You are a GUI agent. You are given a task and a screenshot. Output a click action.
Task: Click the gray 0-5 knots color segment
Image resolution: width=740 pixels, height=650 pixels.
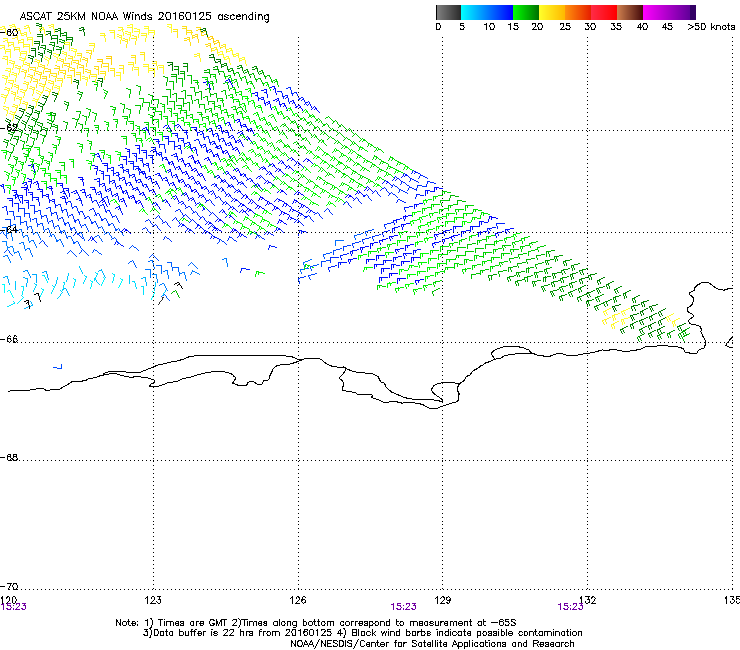click(x=448, y=12)
